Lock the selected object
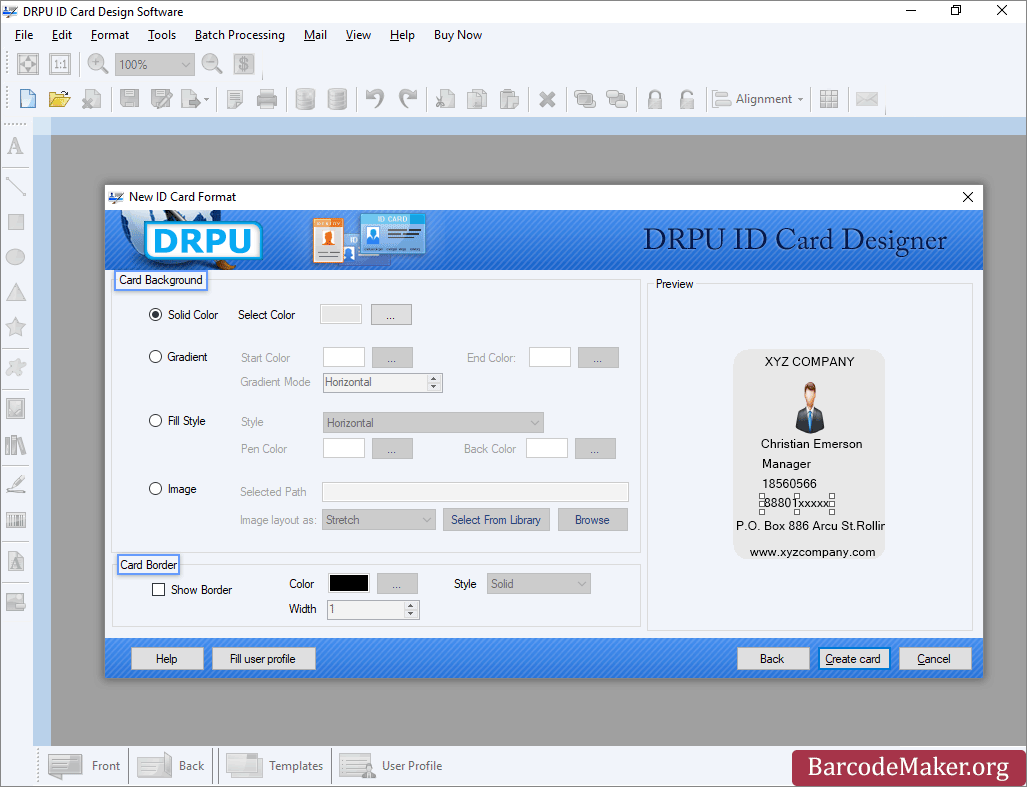The width and height of the screenshot is (1027, 787). point(654,99)
